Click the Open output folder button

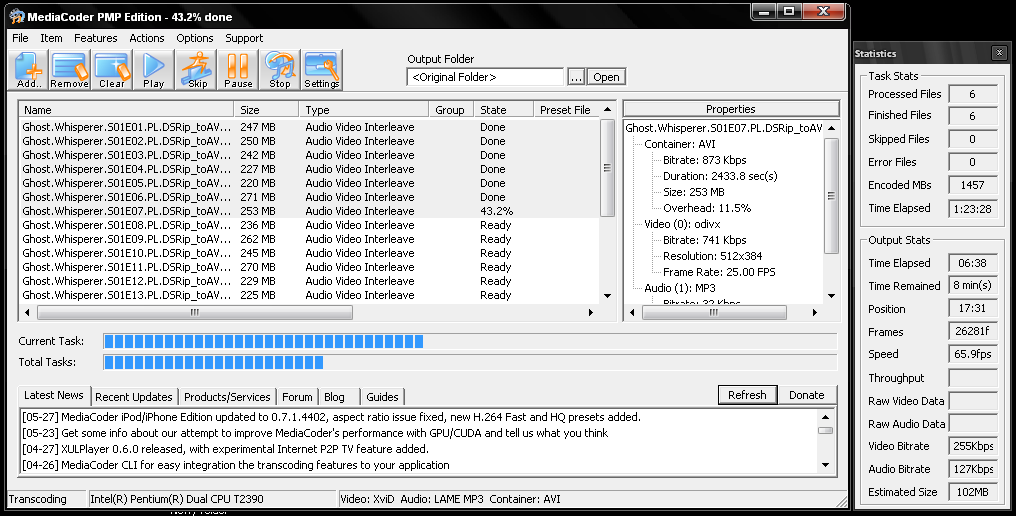click(x=606, y=77)
